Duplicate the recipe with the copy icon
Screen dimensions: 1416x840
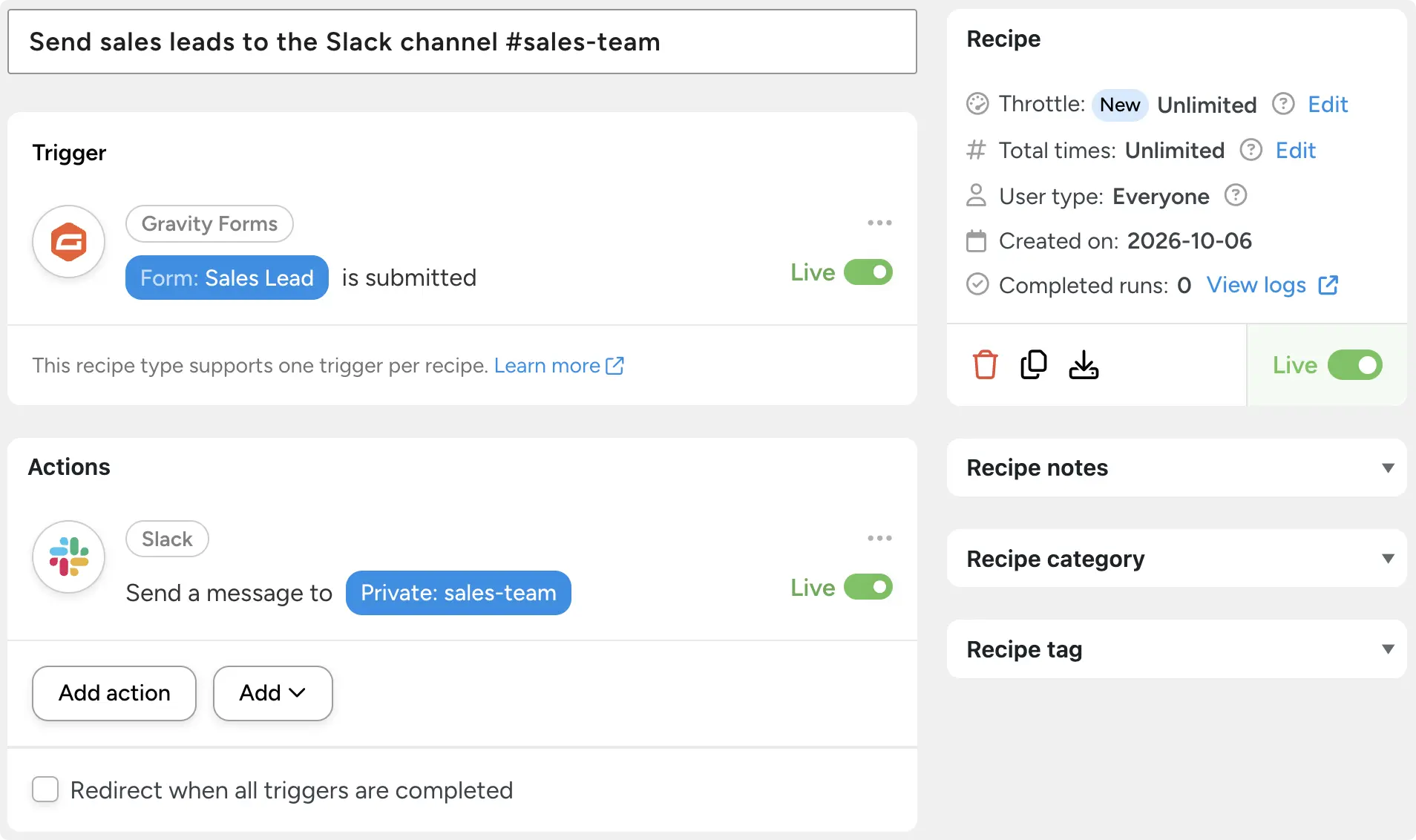pos(1033,364)
